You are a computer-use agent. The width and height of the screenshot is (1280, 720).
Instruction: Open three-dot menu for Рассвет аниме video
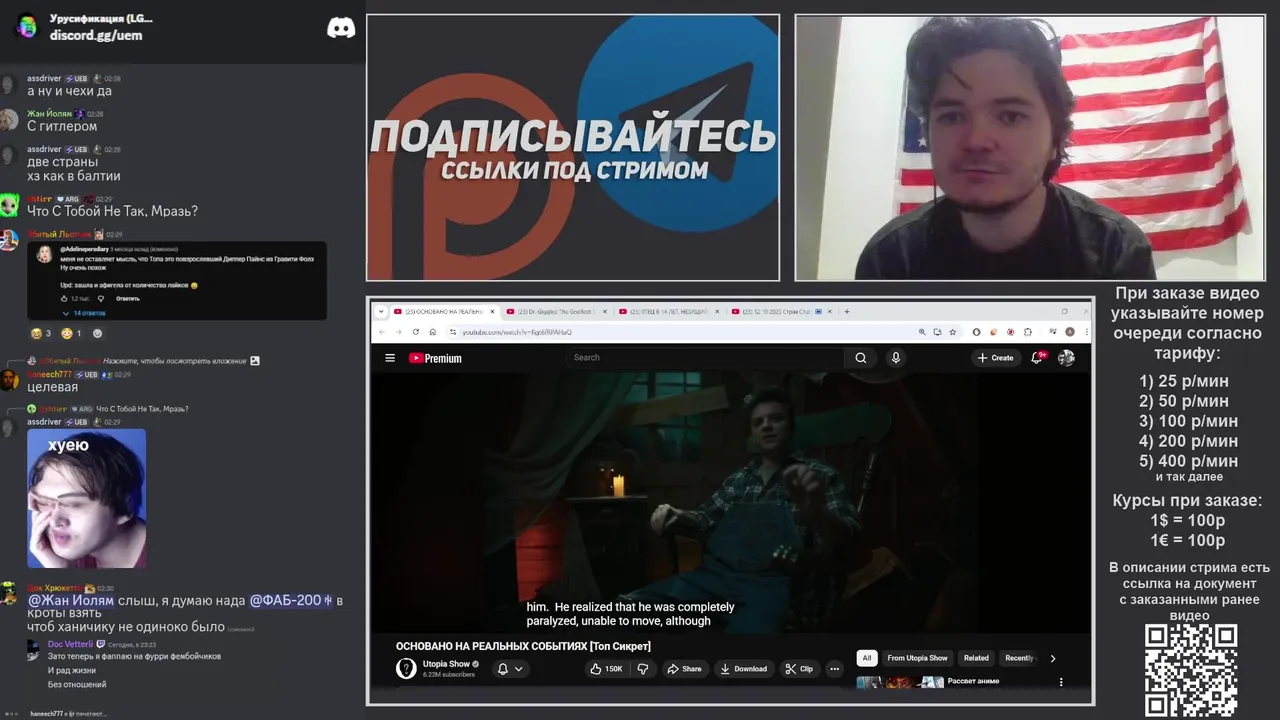pyautogui.click(x=1061, y=682)
